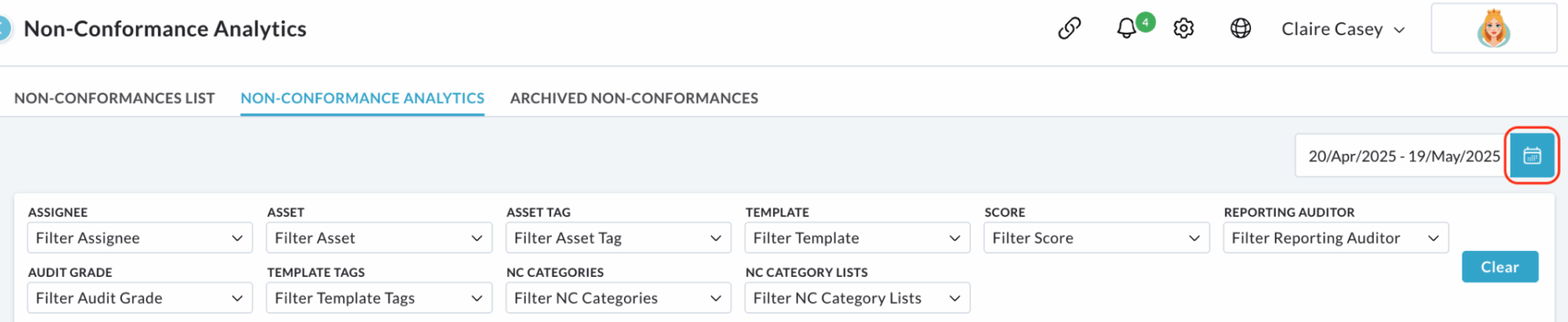Viewport: 1568px width, 322px height.
Task: Switch to Non-Conformances List tab
Action: [115, 98]
